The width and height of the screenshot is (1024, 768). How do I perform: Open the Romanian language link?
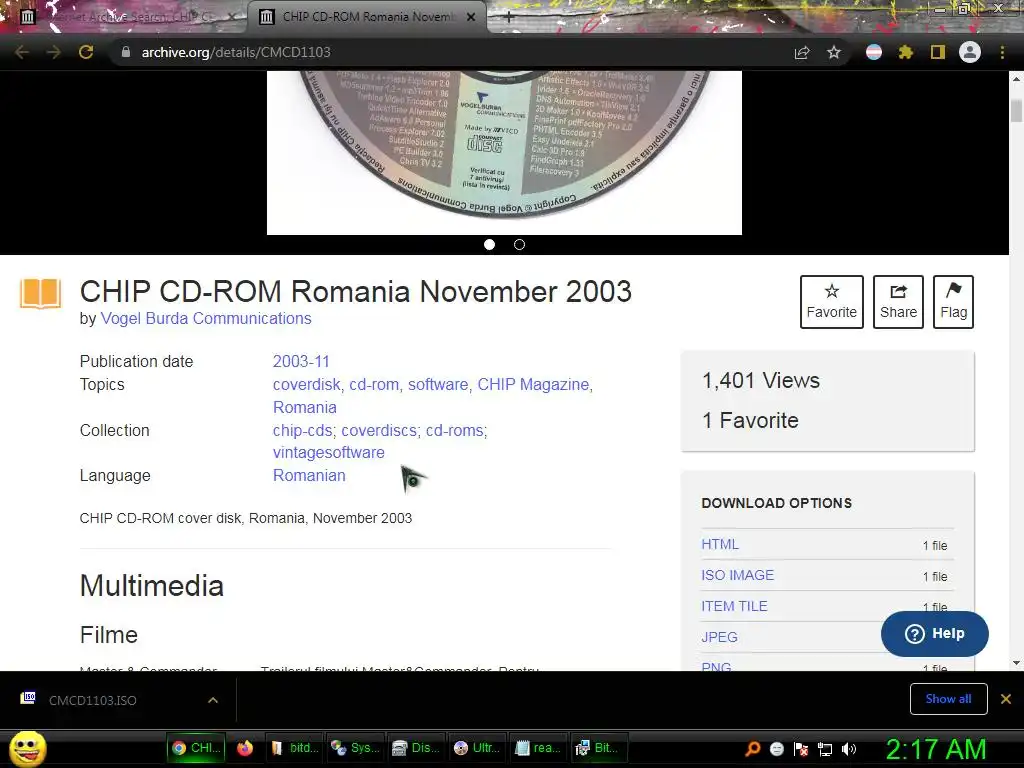[309, 475]
